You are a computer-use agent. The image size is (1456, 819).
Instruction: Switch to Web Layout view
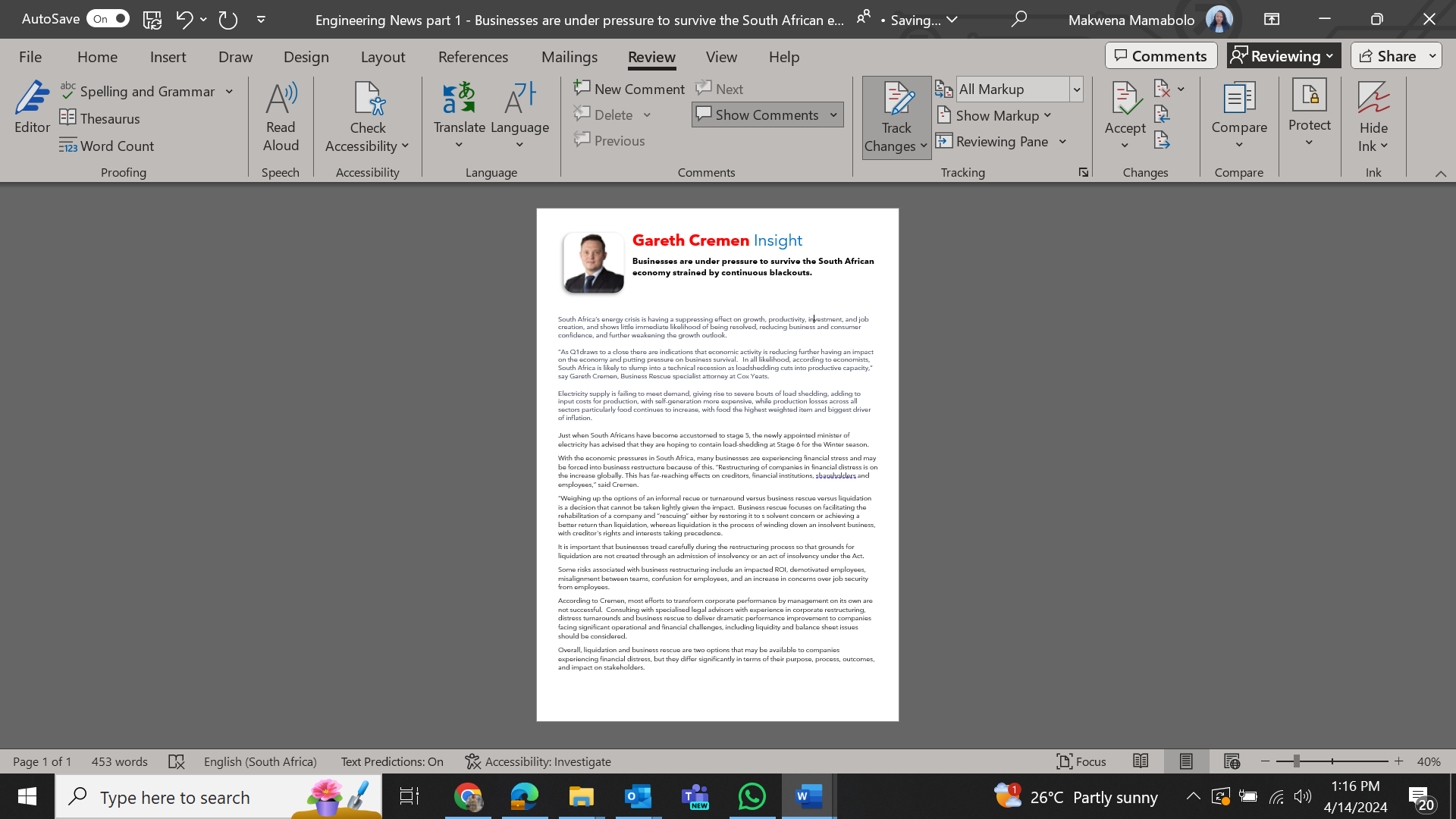click(1232, 761)
